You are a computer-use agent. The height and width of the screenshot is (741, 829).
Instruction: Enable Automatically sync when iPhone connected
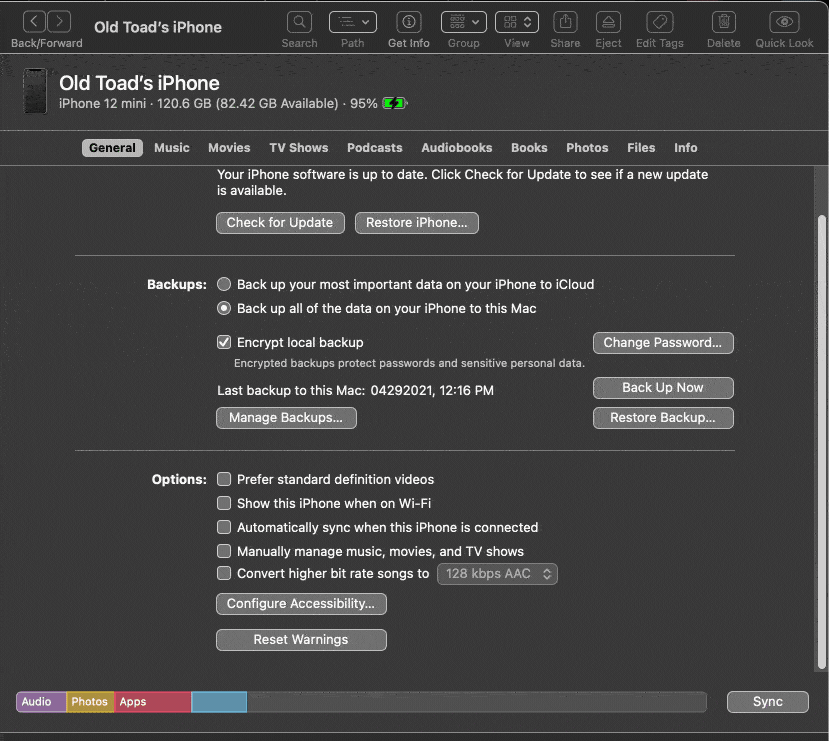pos(224,527)
